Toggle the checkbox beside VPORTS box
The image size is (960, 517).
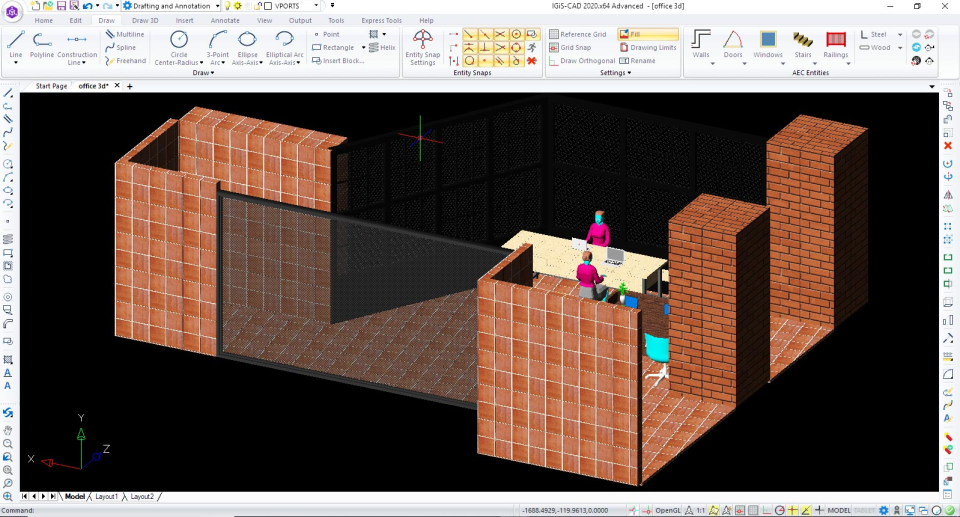point(268,6)
